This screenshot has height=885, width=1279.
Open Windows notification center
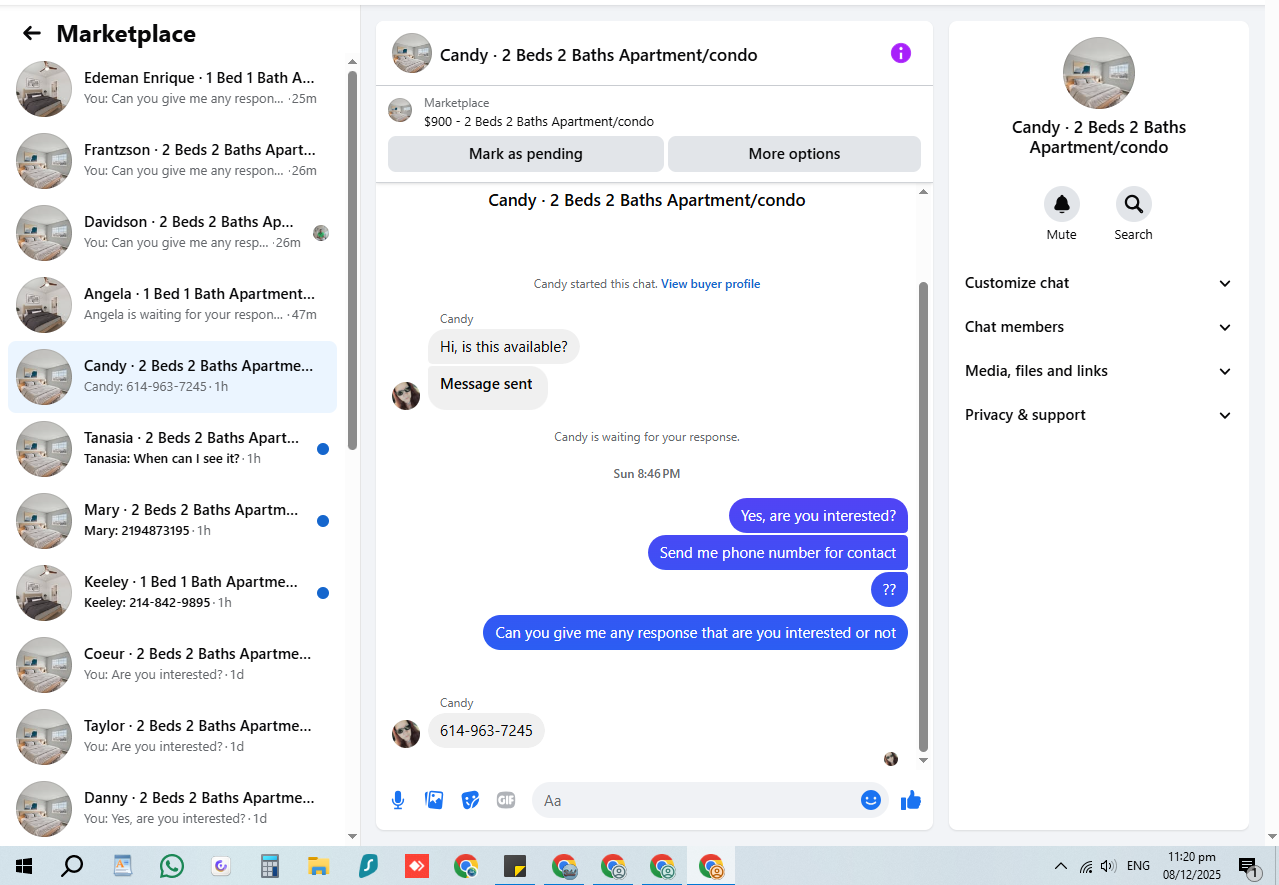(1248, 866)
